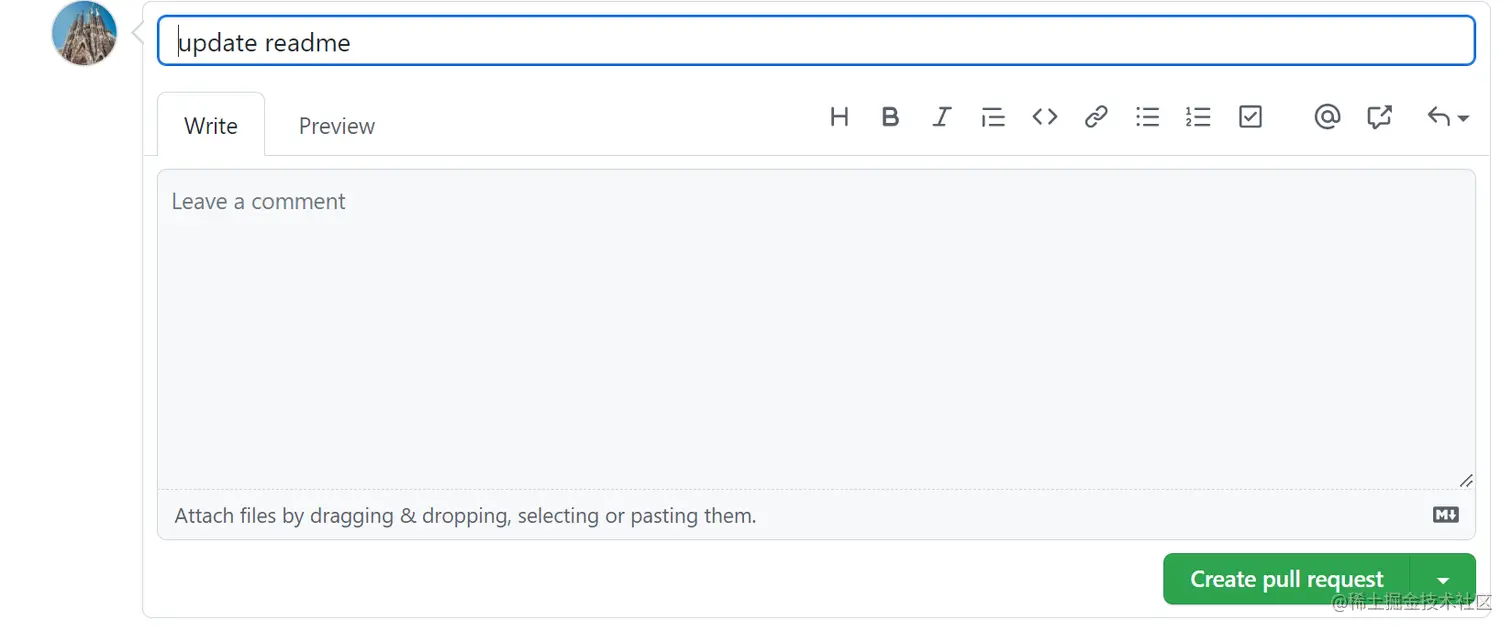Open the saved replies dropdown

(1447, 117)
